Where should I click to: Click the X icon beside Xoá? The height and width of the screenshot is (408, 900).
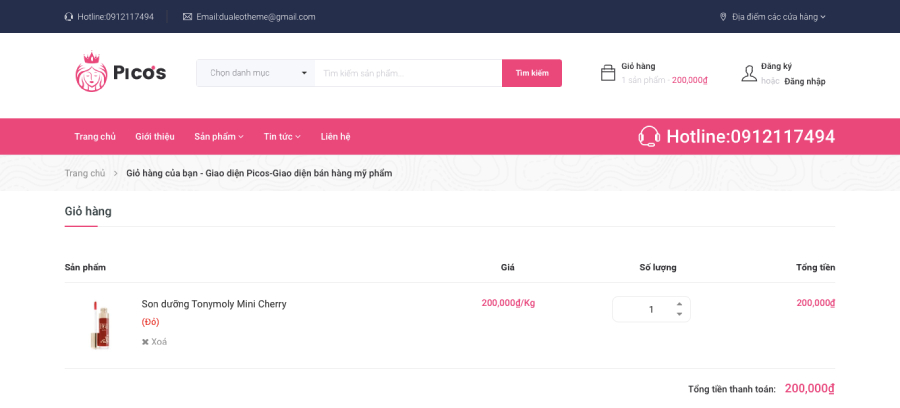coord(145,341)
